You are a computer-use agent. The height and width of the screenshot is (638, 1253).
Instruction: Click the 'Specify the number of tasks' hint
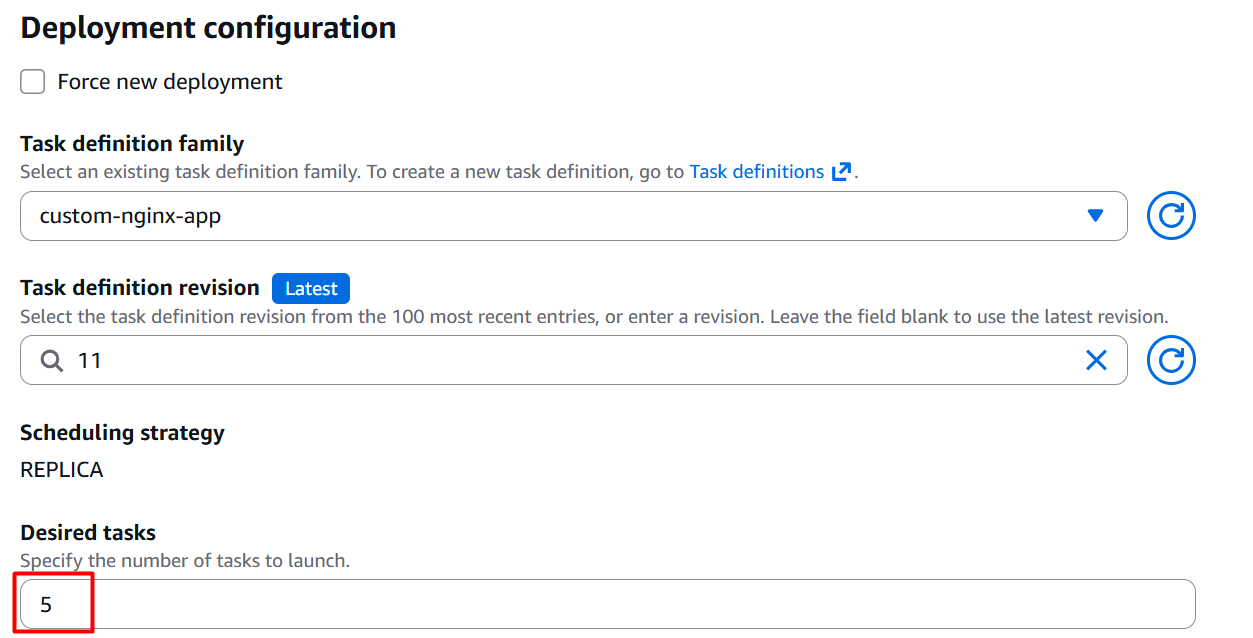[185, 561]
